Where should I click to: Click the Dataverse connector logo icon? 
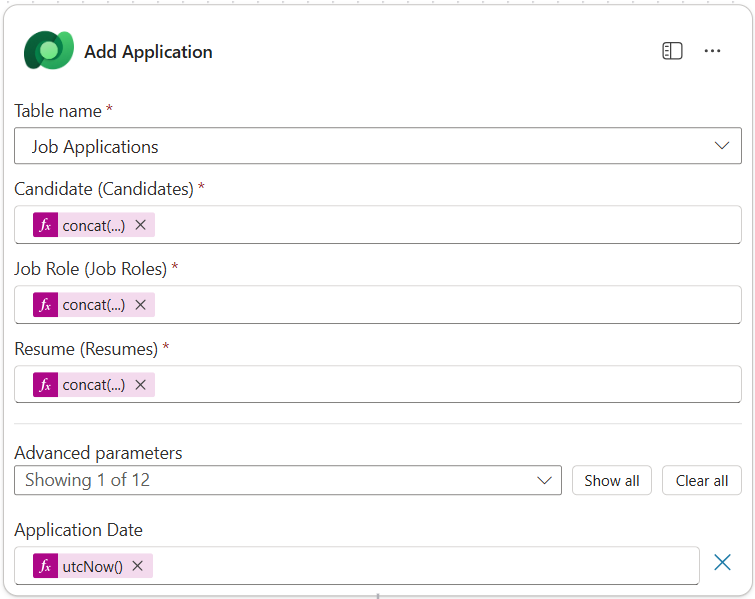click(x=49, y=51)
